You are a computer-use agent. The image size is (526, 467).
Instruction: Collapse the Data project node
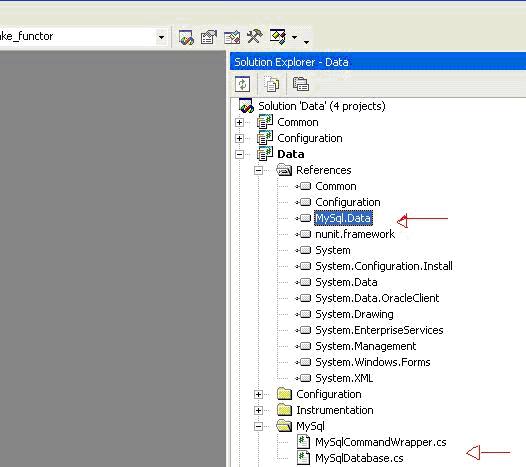tap(239, 154)
